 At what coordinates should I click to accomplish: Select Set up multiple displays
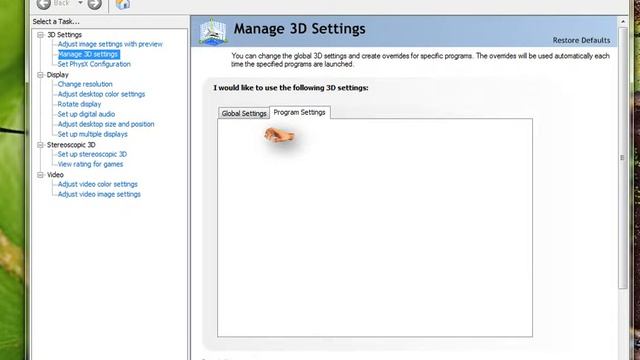point(92,134)
